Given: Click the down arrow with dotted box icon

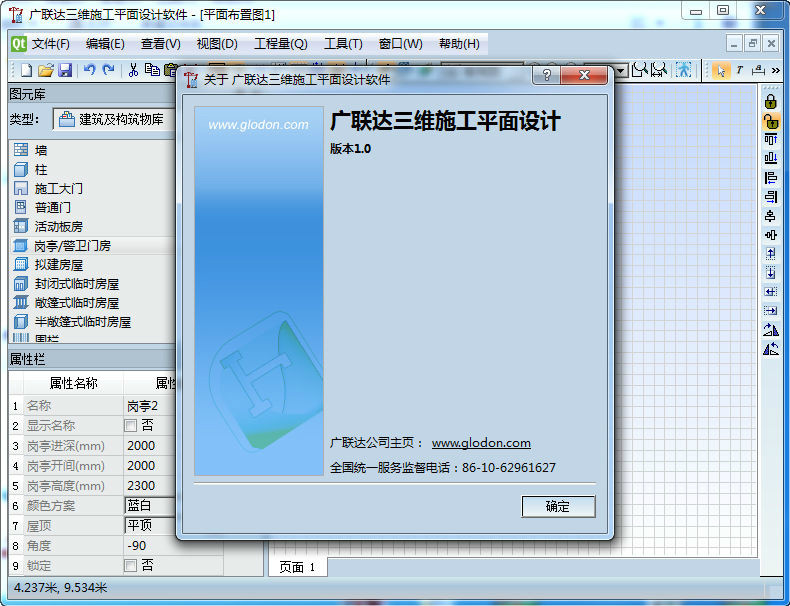Looking at the screenshot, I should (x=770, y=273).
